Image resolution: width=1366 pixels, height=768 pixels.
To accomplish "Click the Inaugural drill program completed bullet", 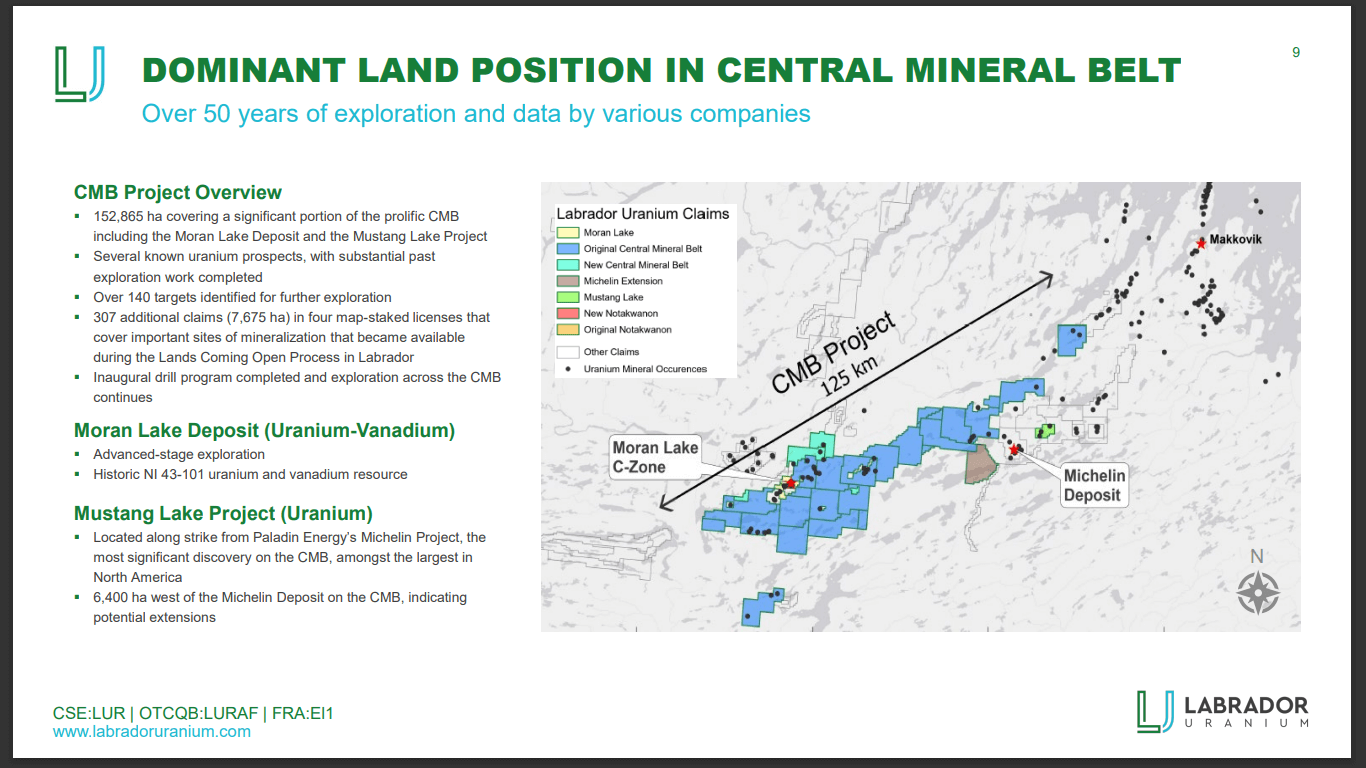I will pyautogui.click(x=297, y=387).
